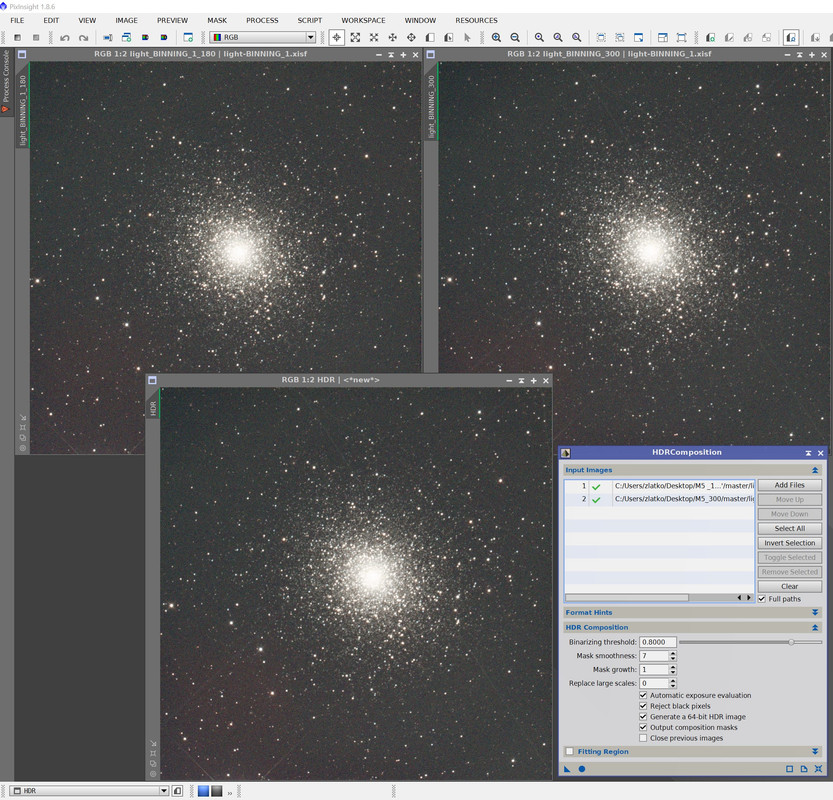The image size is (833, 800).
Task: Open the IMAGE menu
Action: (x=126, y=20)
